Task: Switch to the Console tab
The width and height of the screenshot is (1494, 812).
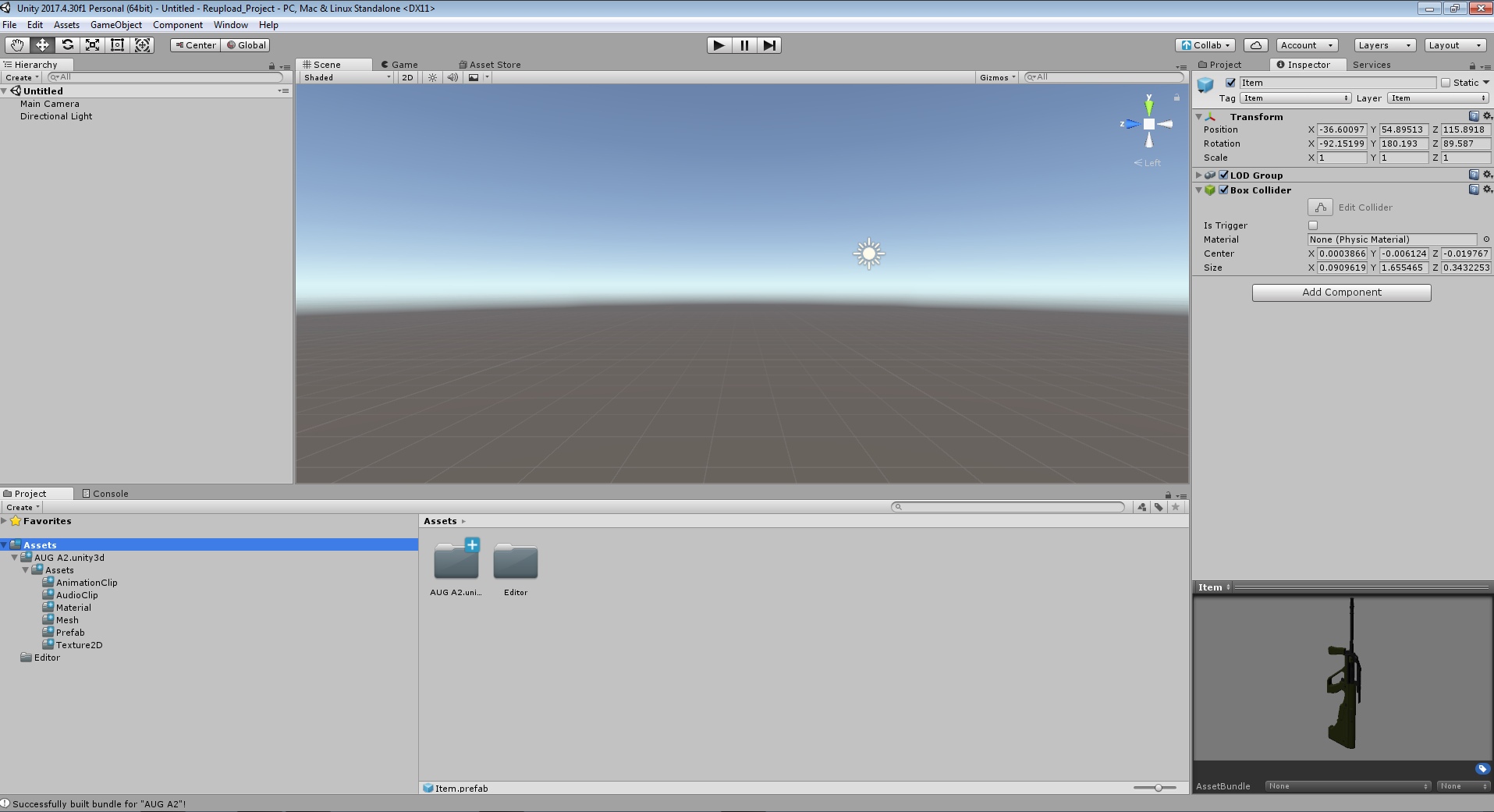Action: (105, 494)
